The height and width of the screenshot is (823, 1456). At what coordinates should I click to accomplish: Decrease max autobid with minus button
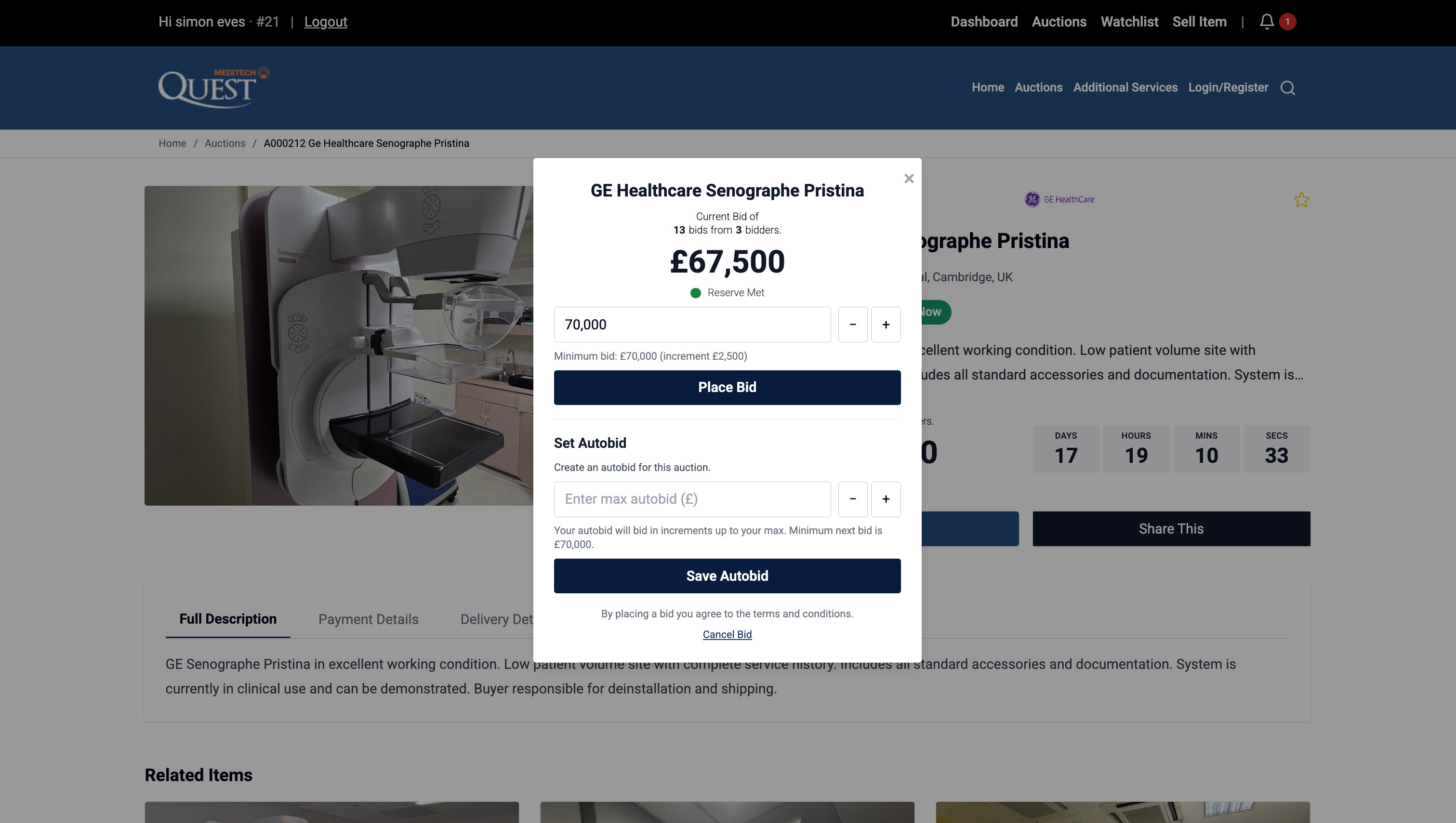(853, 499)
